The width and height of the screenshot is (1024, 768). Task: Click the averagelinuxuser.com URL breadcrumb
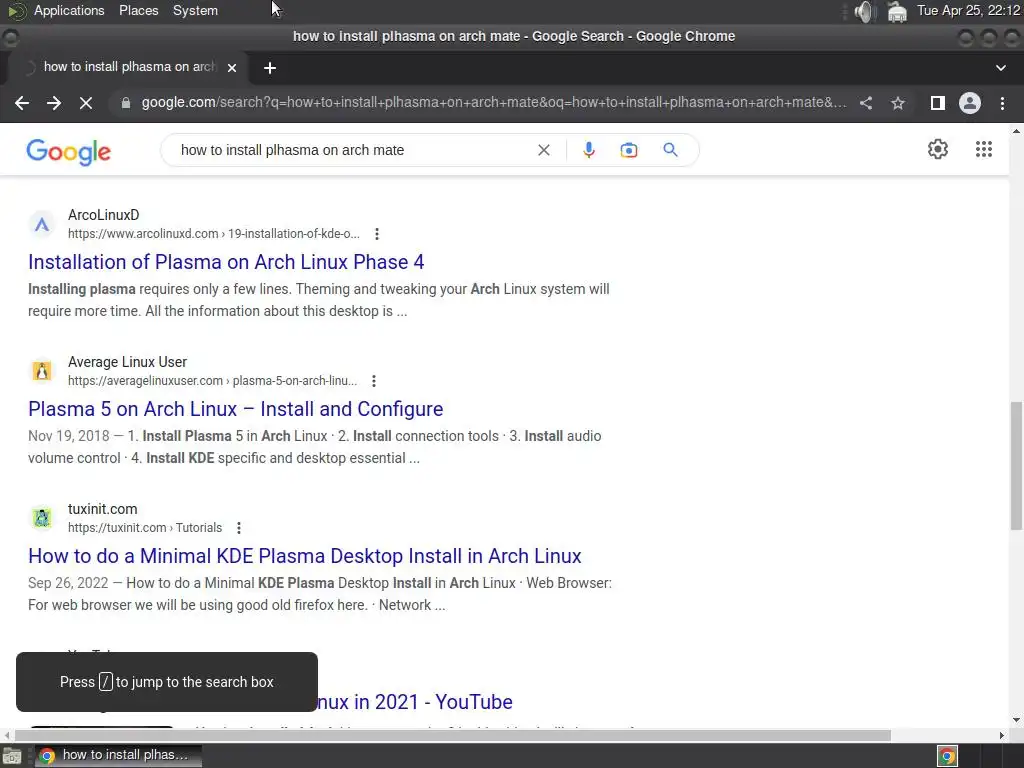click(x=212, y=381)
